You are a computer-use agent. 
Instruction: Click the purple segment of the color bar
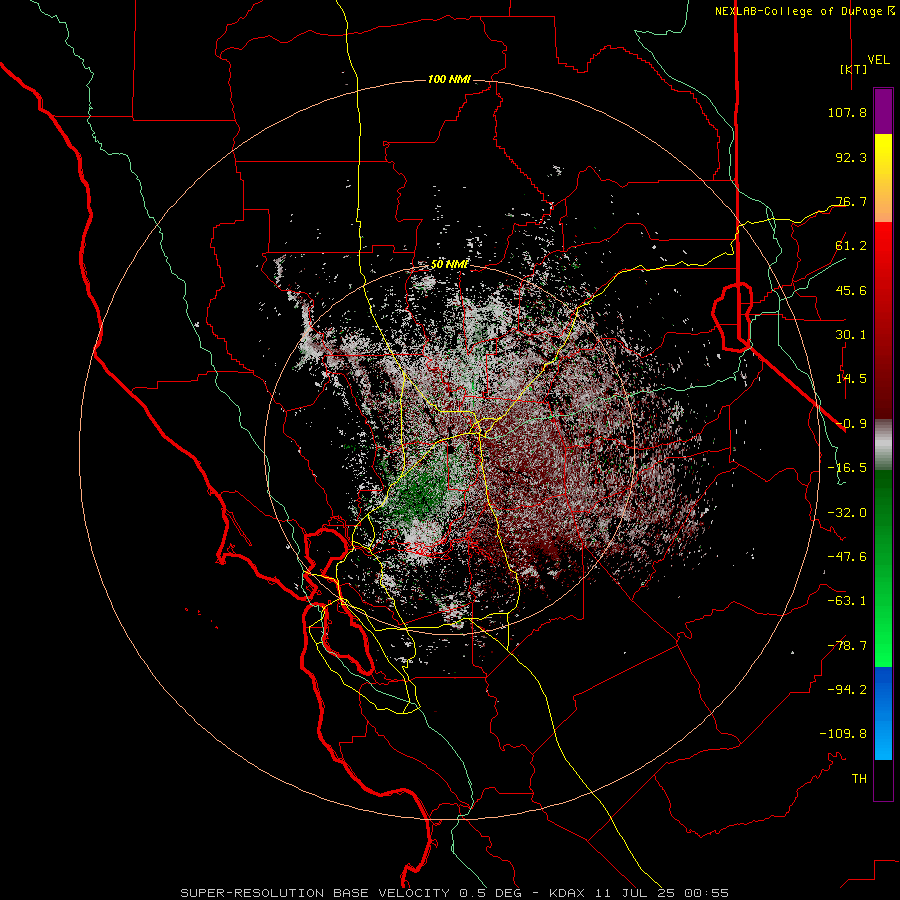point(883,112)
